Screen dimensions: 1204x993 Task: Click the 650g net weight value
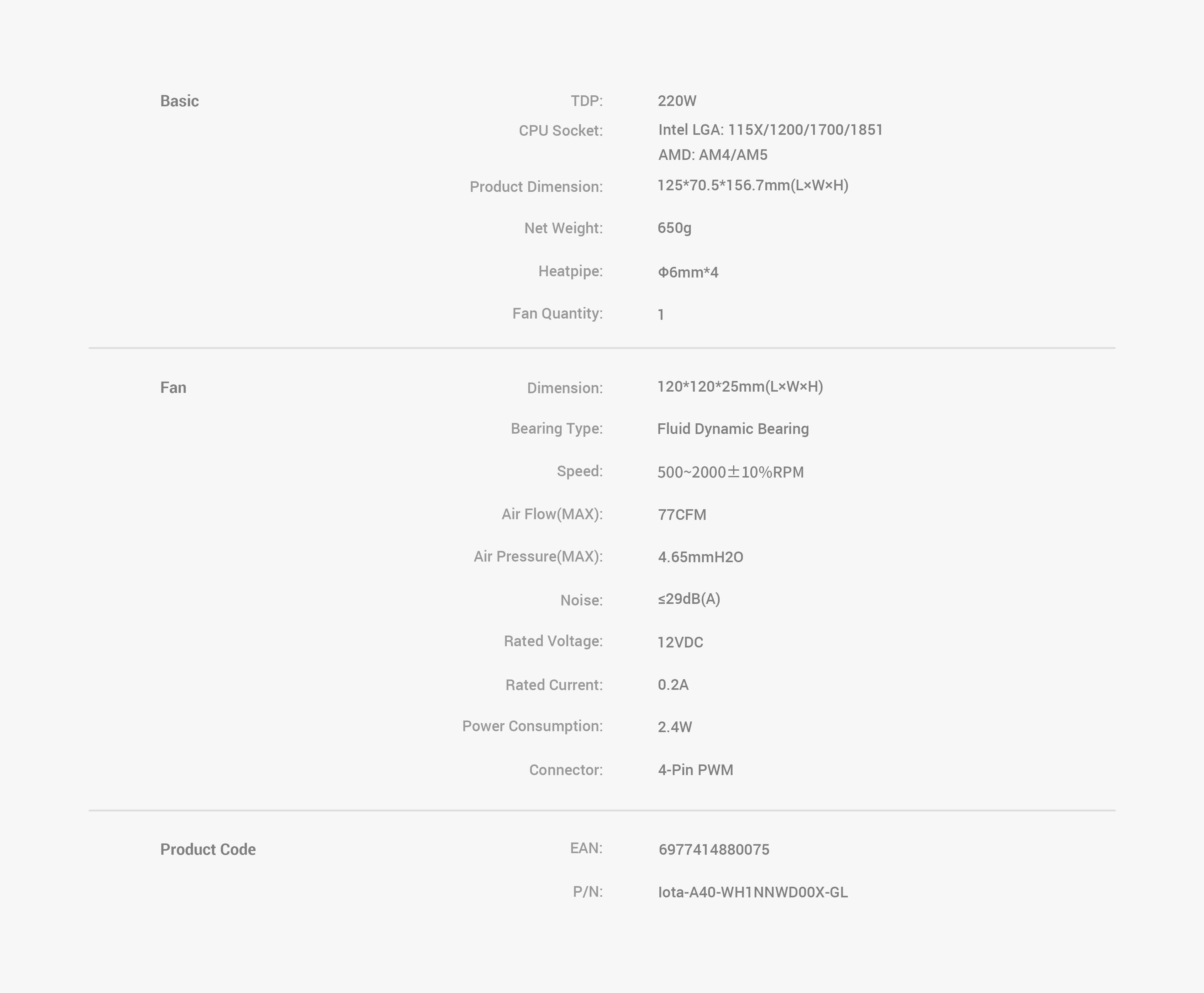click(674, 228)
